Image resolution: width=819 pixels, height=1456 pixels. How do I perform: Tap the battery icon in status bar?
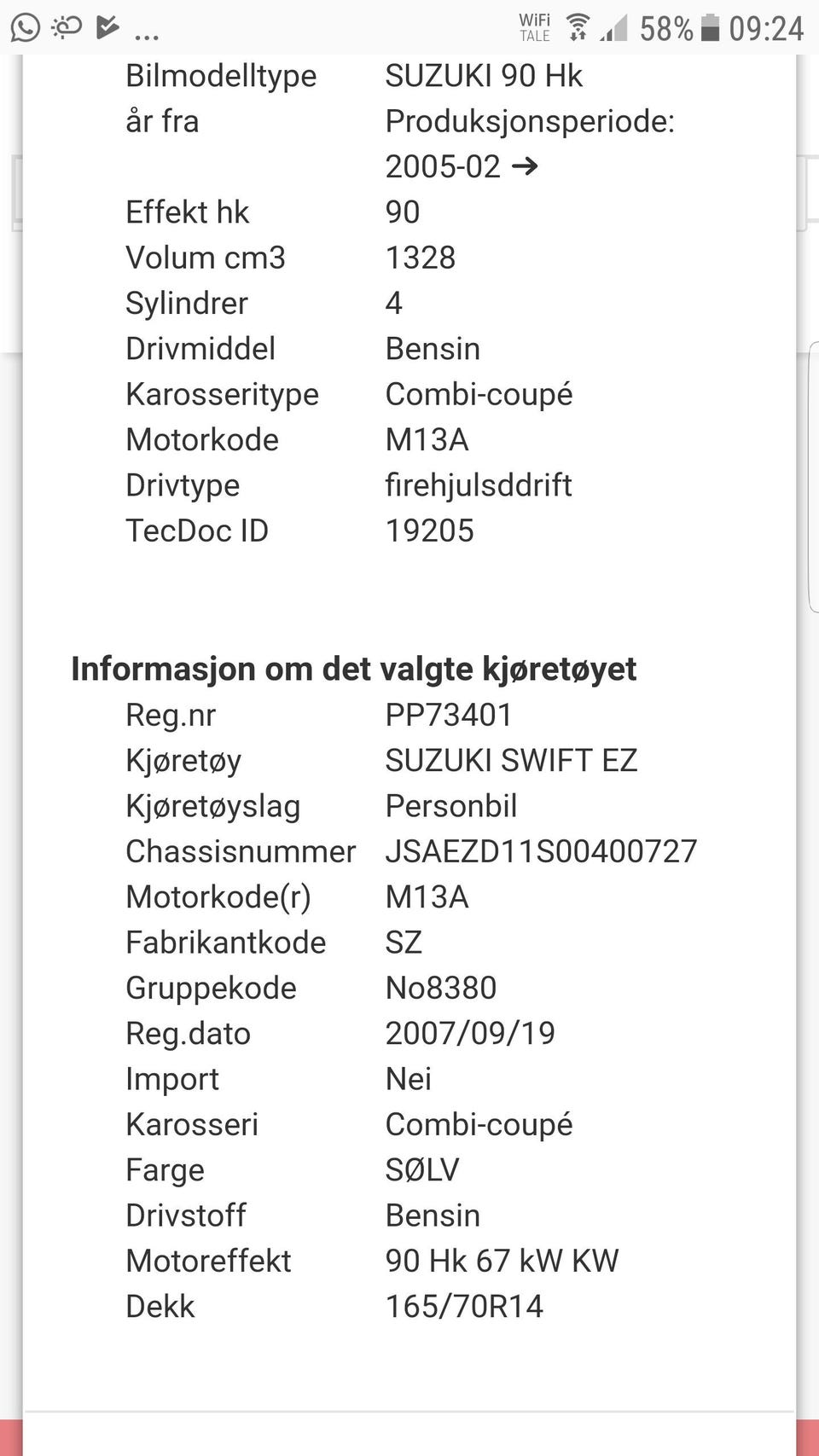pos(710,28)
